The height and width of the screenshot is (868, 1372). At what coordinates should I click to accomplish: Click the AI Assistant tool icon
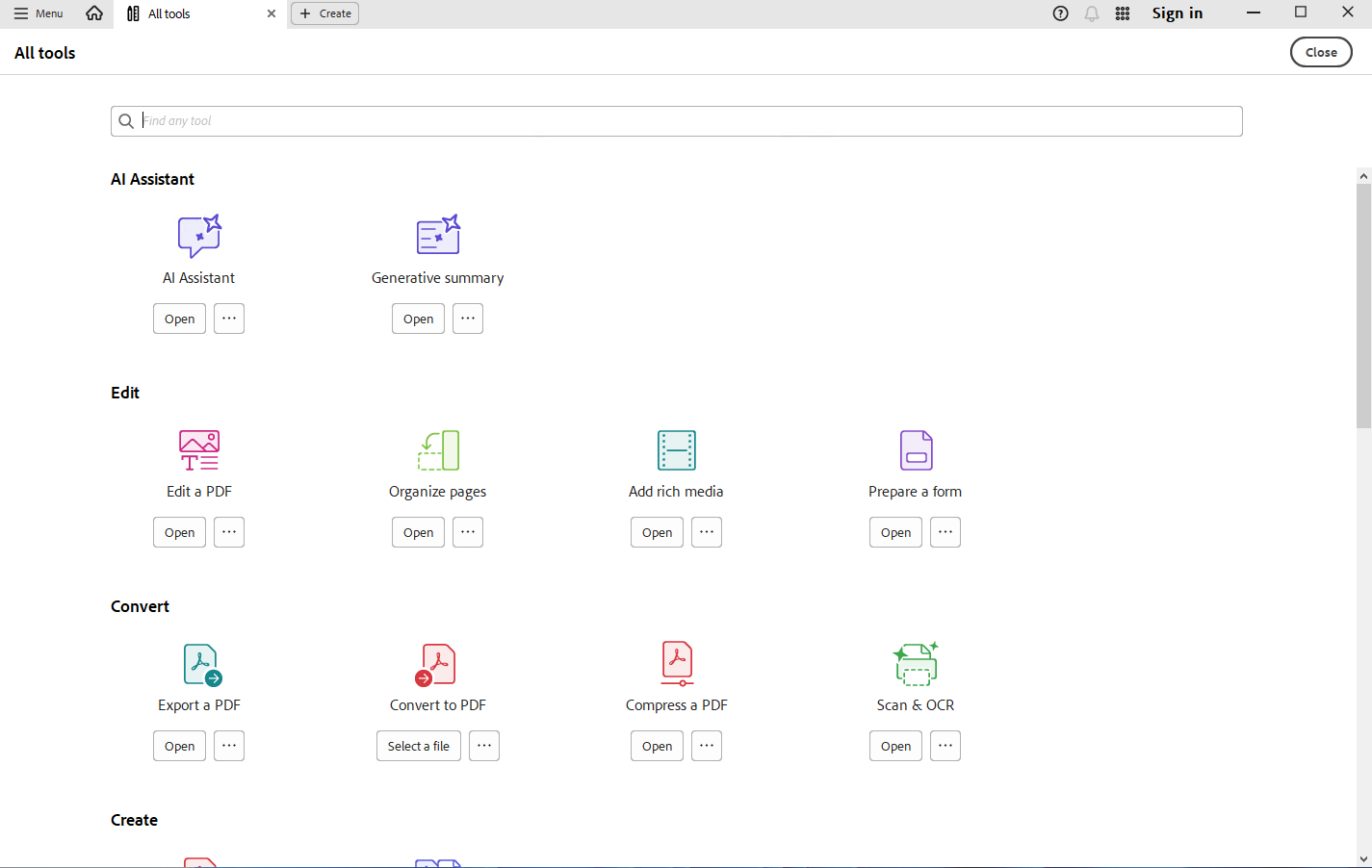pyautogui.click(x=199, y=236)
